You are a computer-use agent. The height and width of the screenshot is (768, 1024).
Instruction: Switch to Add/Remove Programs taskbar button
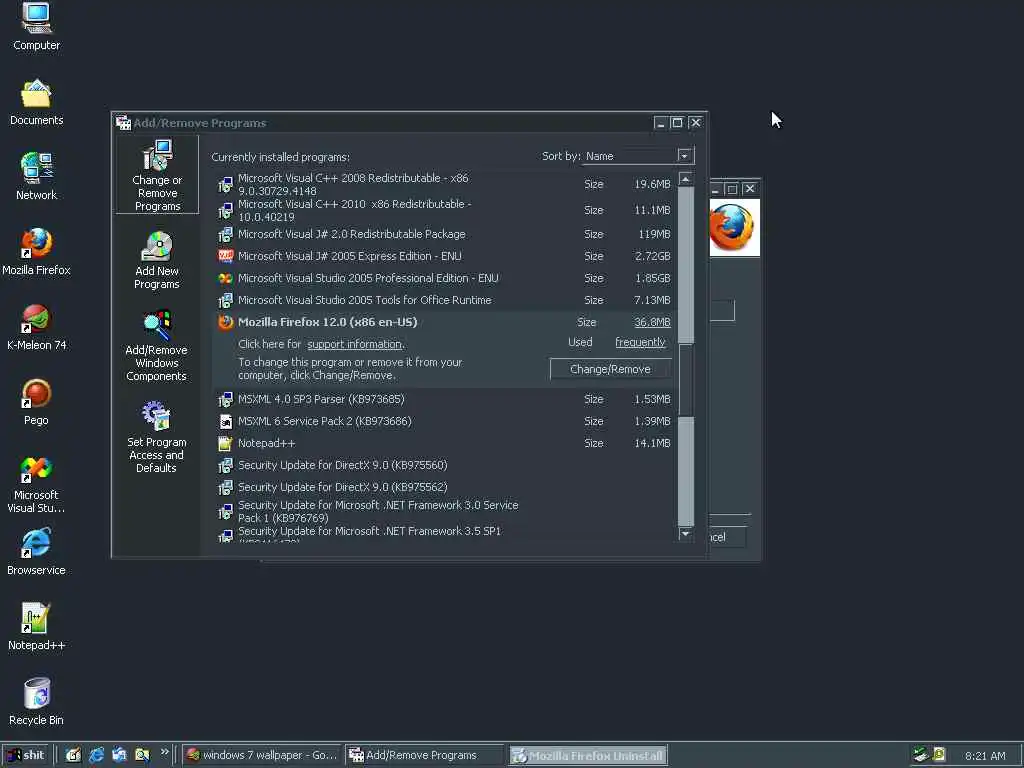(424, 755)
